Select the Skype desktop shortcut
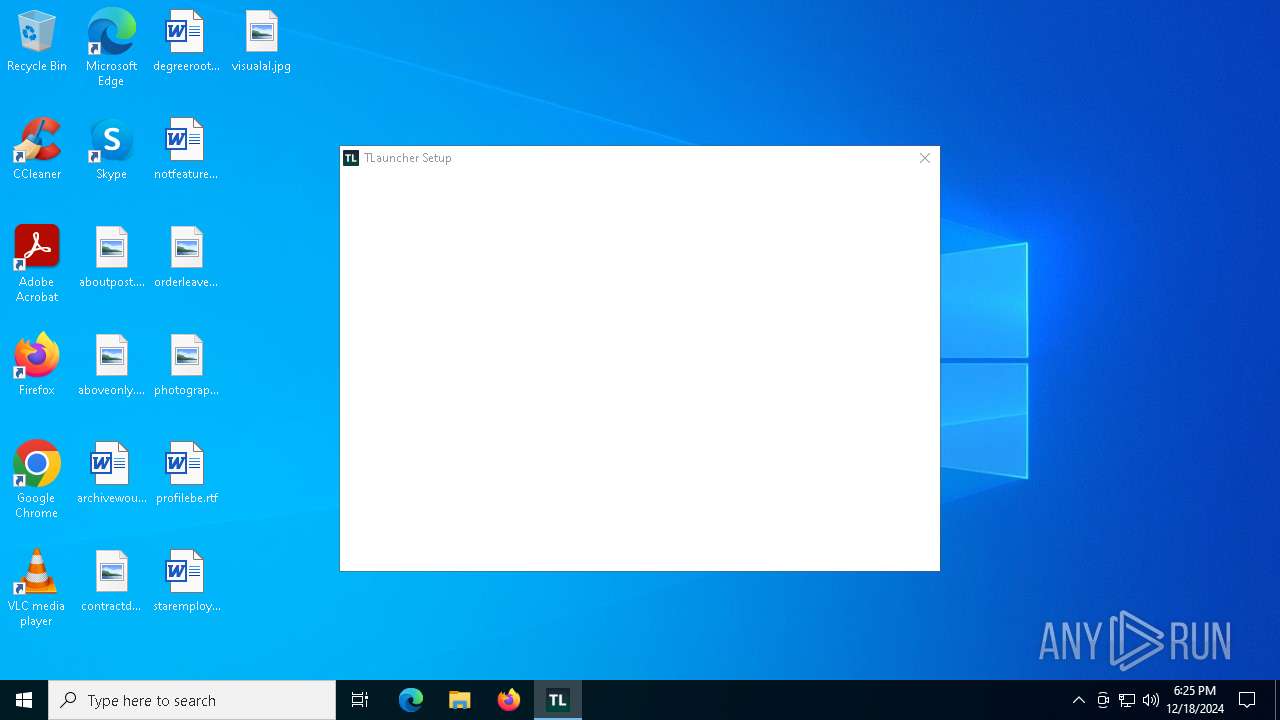 coord(111,150)
